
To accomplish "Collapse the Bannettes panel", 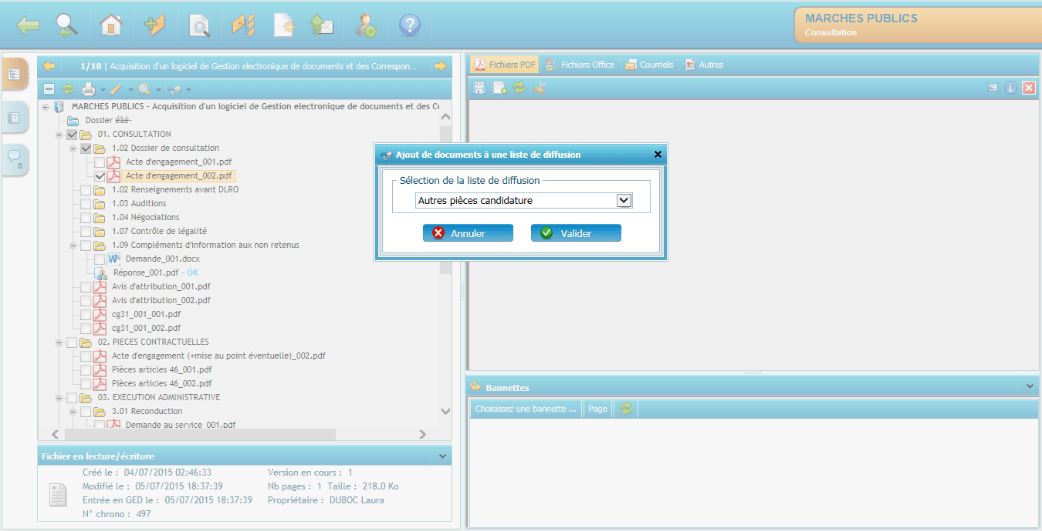I will coord(1030,387).
